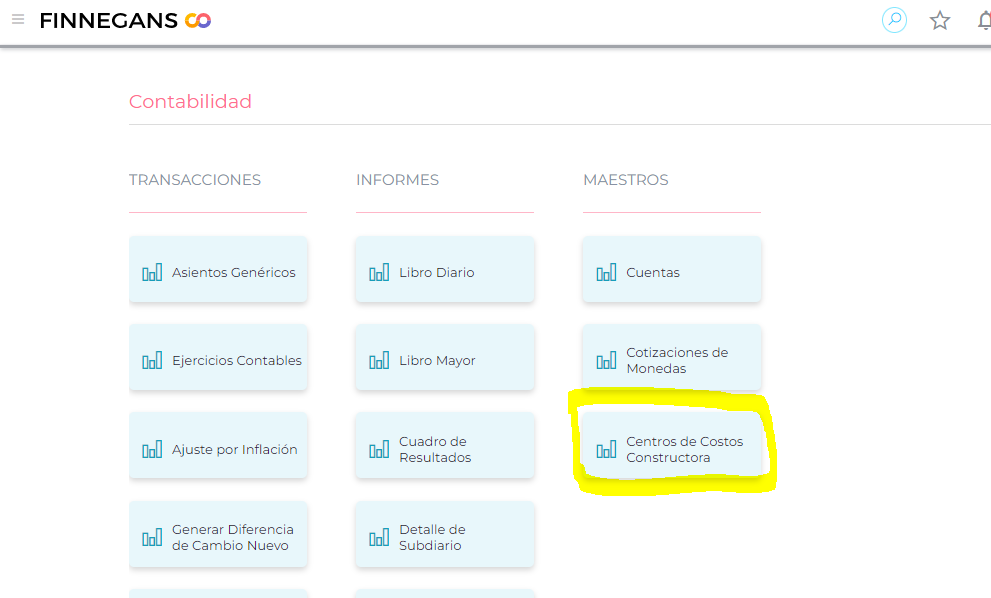Open Detalle de Subdiario report
The width and height of the screenshot is (991, 598).
point(444,537)
